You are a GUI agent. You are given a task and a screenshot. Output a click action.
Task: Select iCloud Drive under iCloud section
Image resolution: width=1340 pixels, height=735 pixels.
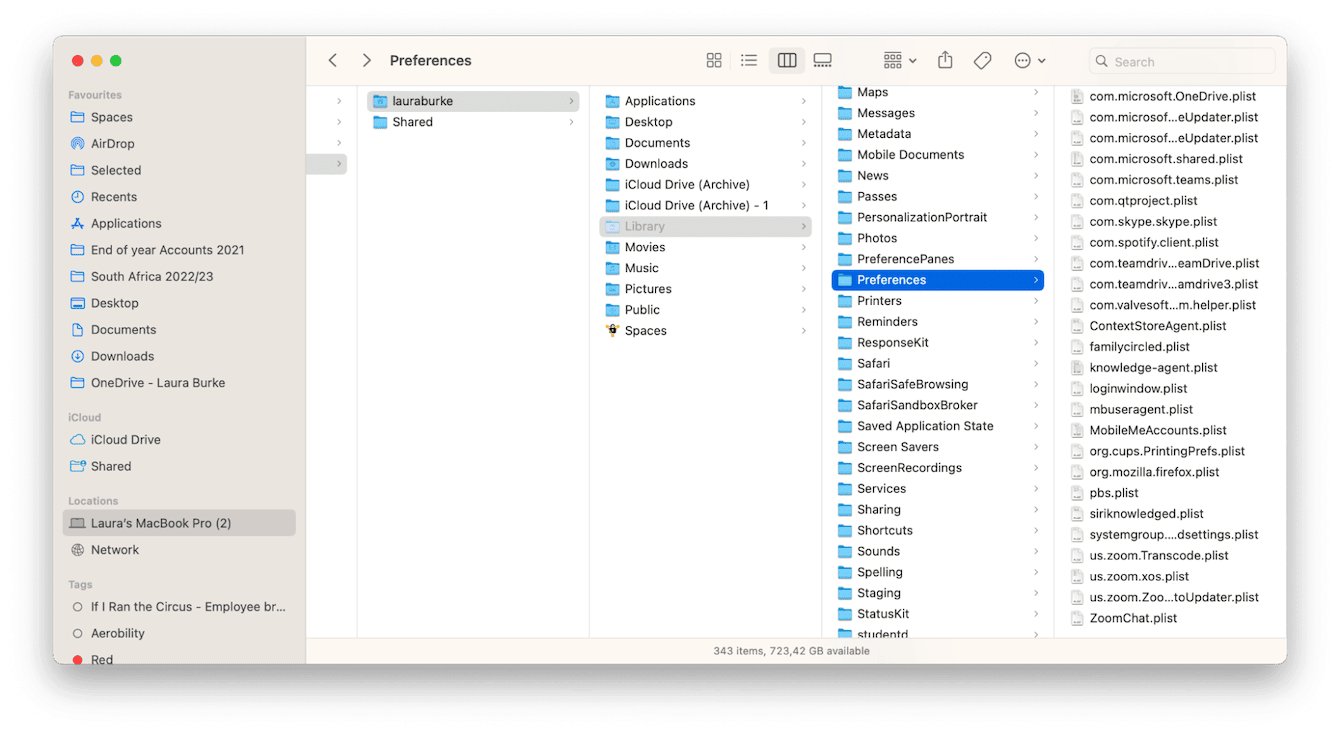click(125, 439)
